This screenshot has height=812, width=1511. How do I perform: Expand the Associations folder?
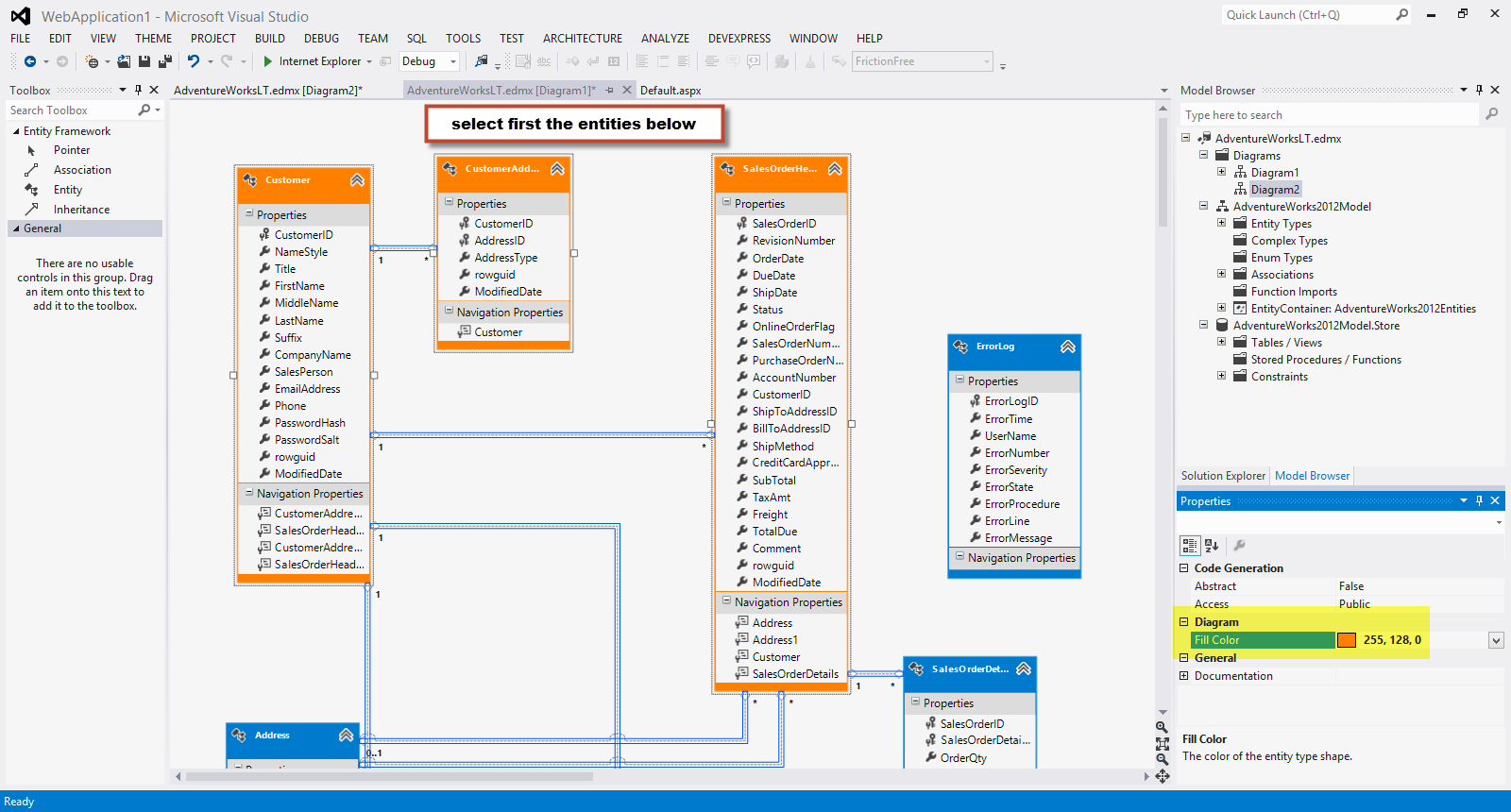pos(1221,274)
